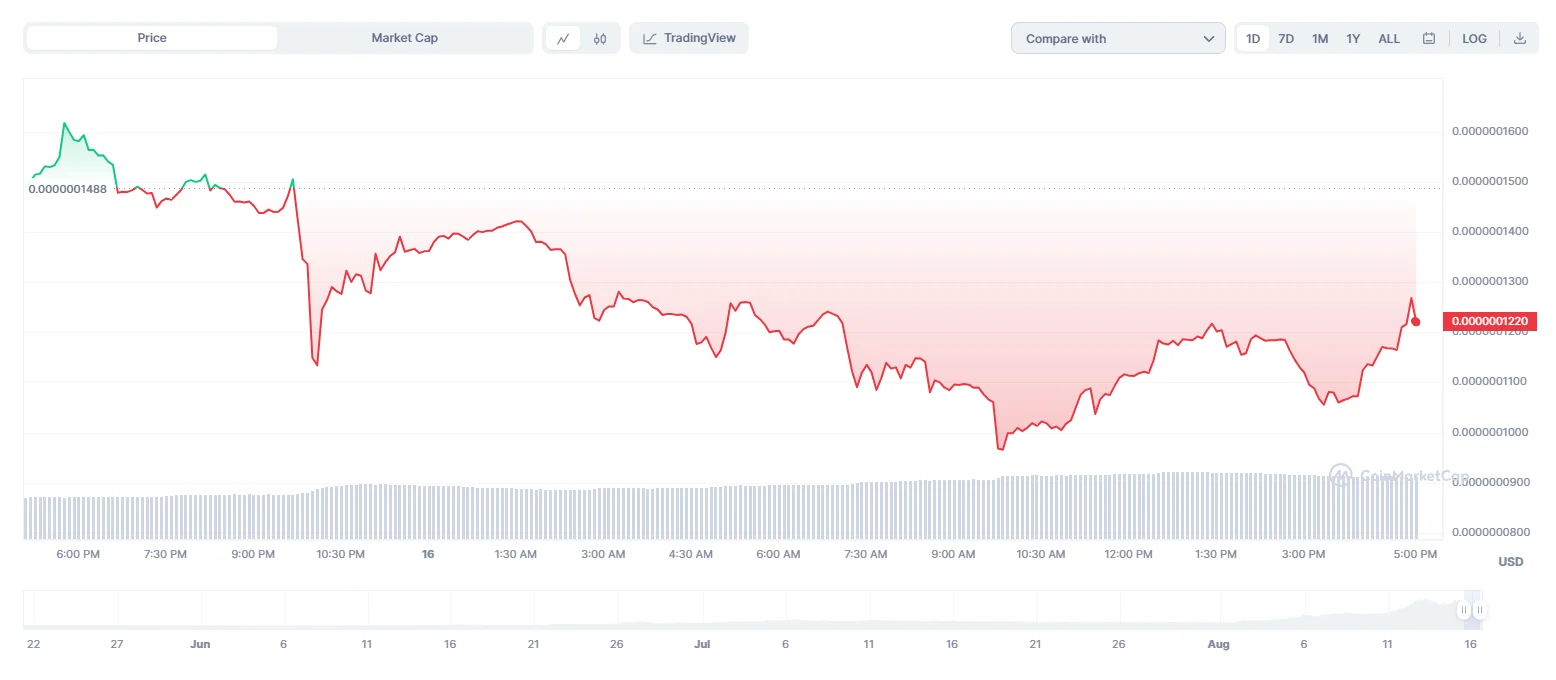Toggle LOG scale on the chart
Image resolution: width=1556 pixels, height=680 pixels.
pyautogui.click(x=1474, y=39)
